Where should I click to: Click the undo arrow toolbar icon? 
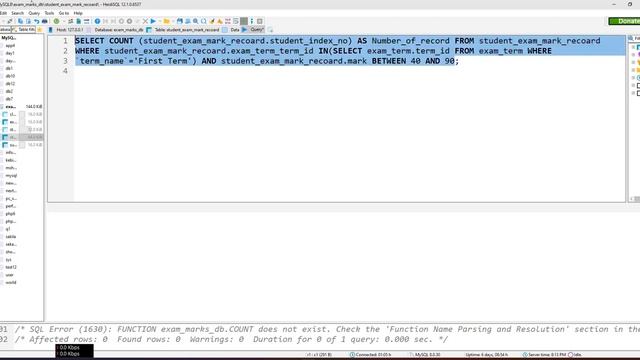coord(36,21)
